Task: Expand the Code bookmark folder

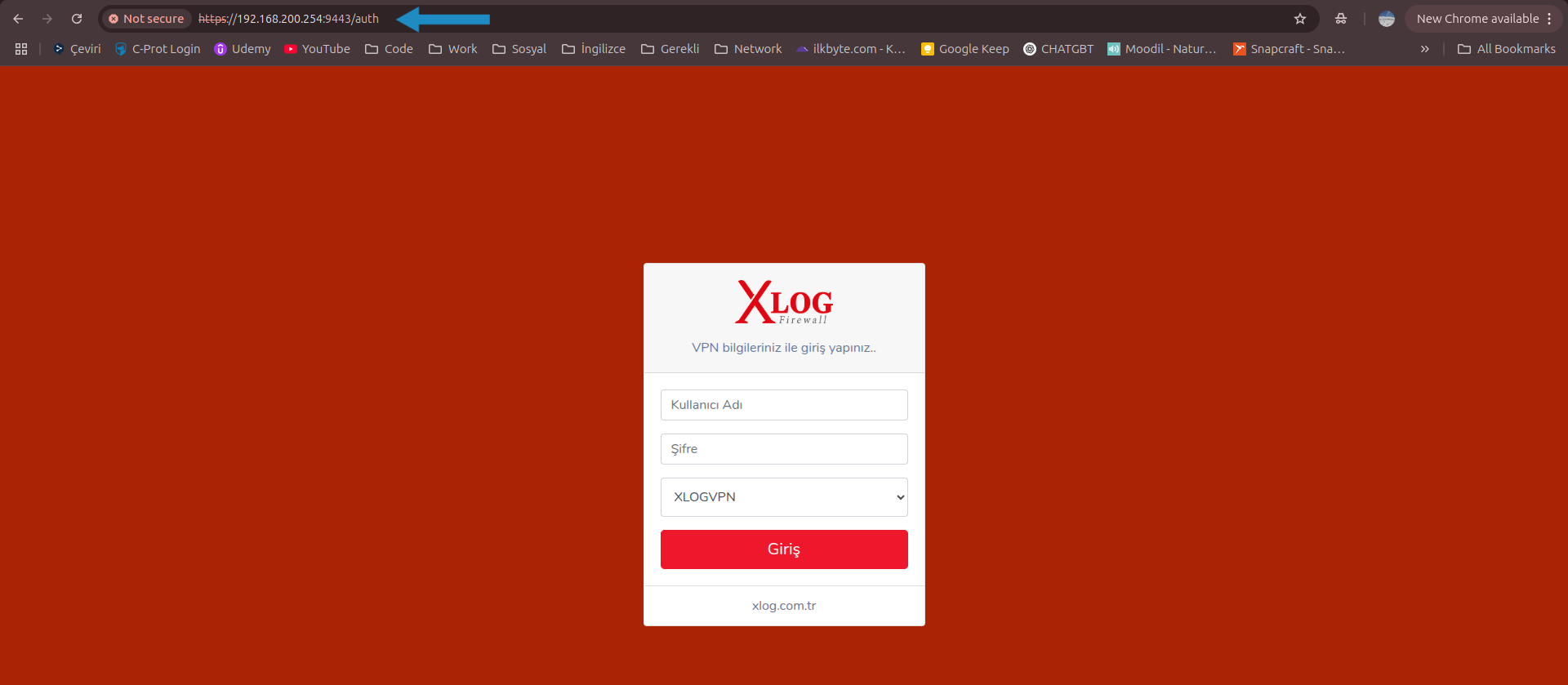Action: tap(389, 49)
